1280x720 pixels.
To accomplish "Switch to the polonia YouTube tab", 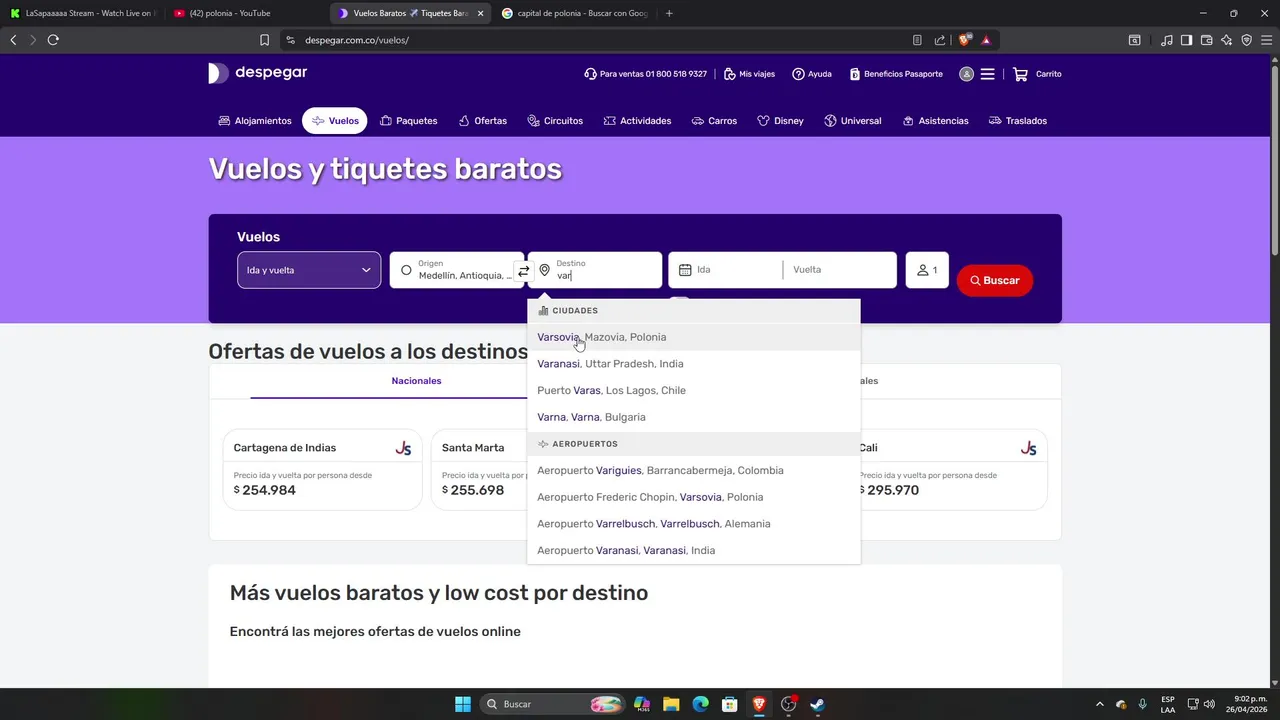I will tap(244, 13).
